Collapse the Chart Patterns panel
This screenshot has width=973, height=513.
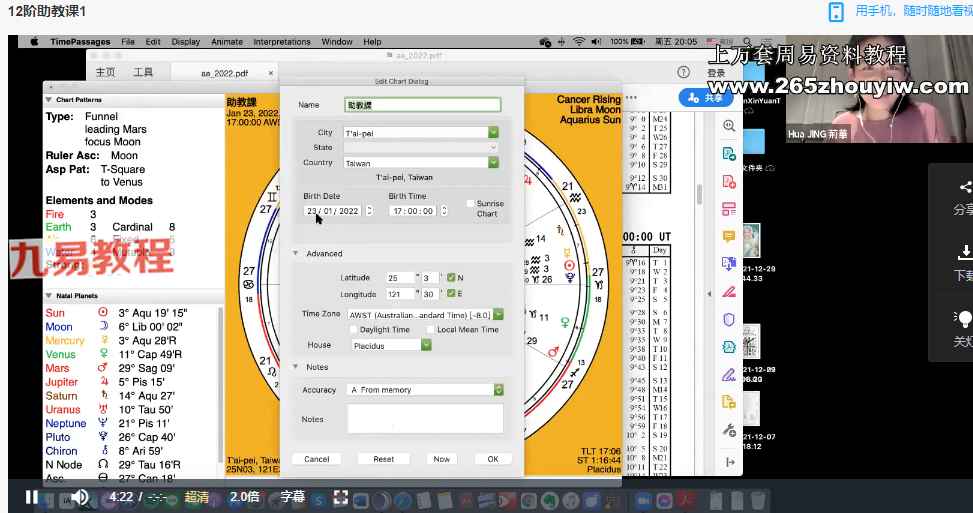pyautogui.click(x=48, y=99)
